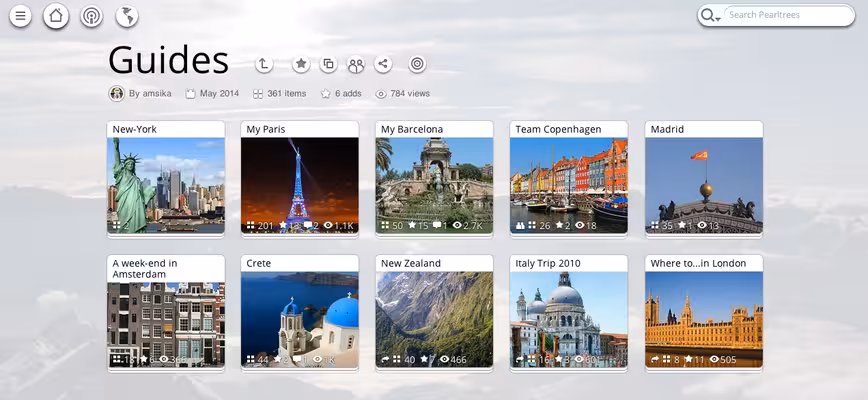Image resolution: width=868 pixels, height=400 pixels.
Task: Open the Italy Trip 2010 collection
Action: point(569,313)
